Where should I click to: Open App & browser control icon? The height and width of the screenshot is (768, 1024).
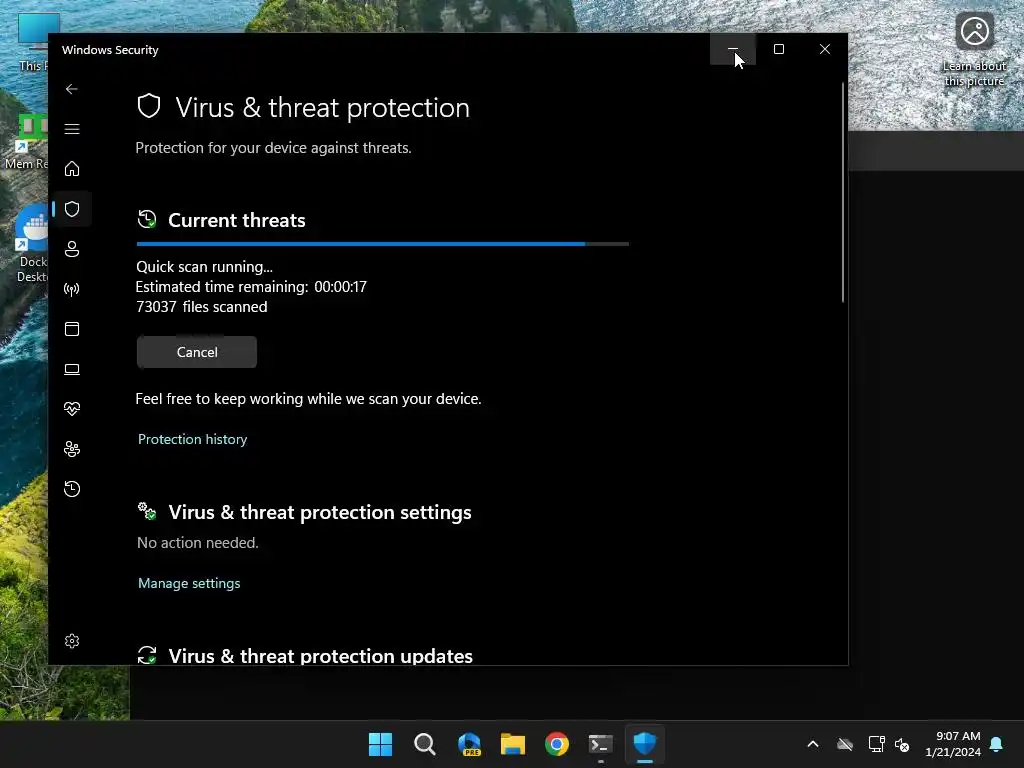72,329
